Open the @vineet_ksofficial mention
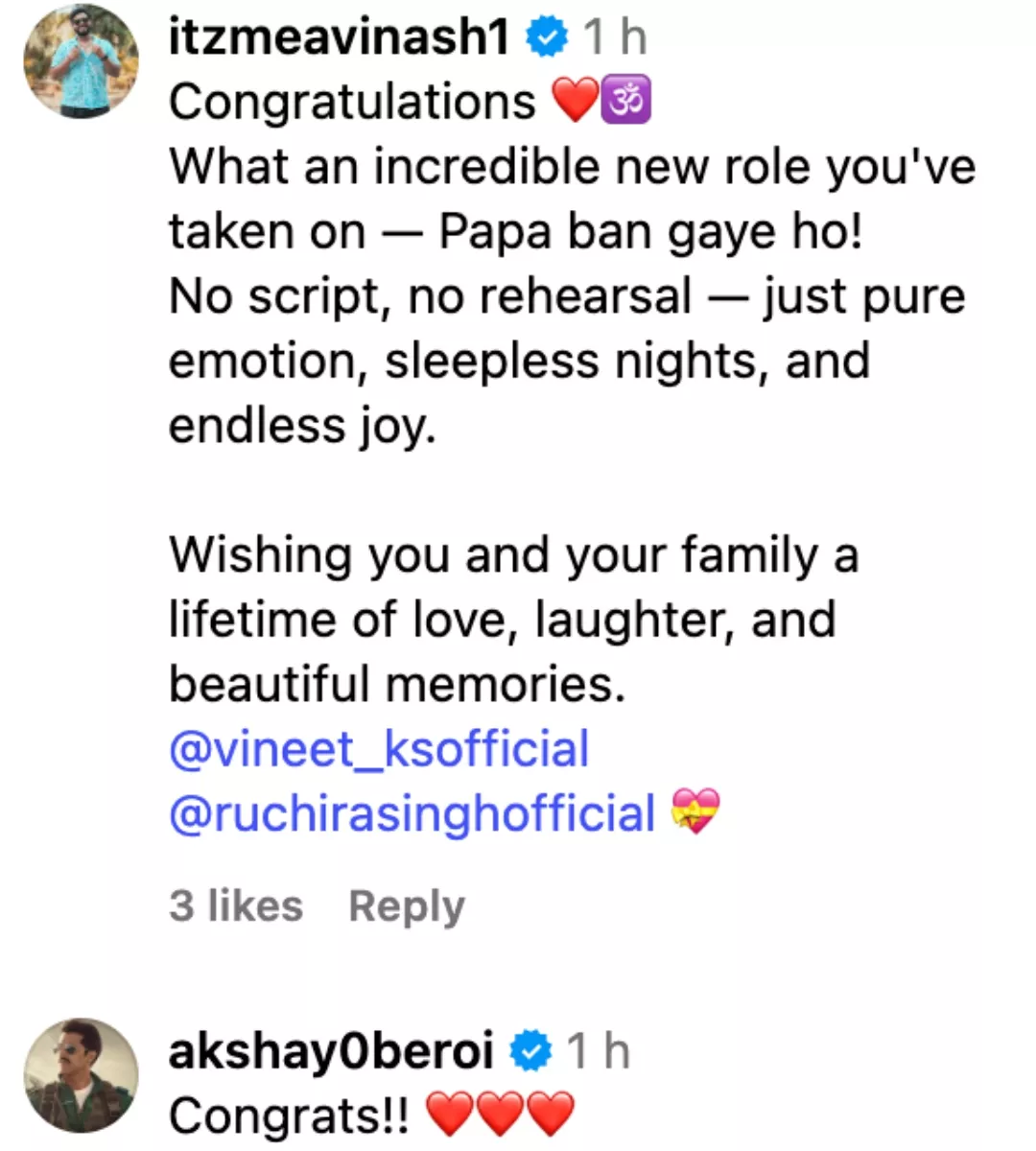This screenshot has width=1036, height=1151. [x=379, y=749]
